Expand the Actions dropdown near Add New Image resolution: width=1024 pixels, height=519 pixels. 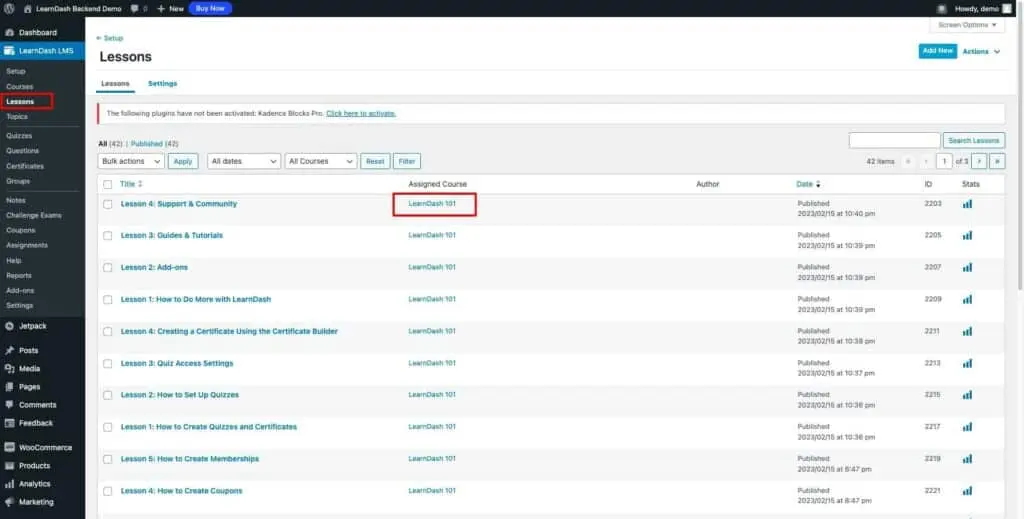click(x=982, y=52)
